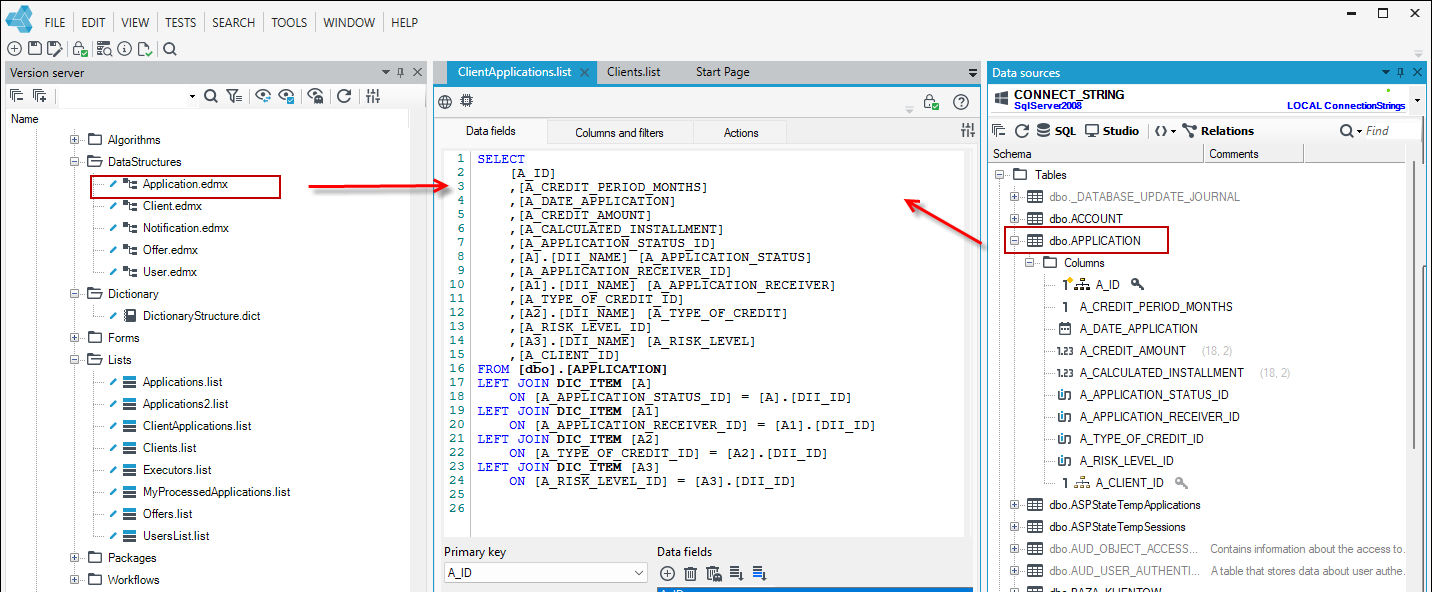Toggle the eye icon with blue checkbox

[287, 96]
